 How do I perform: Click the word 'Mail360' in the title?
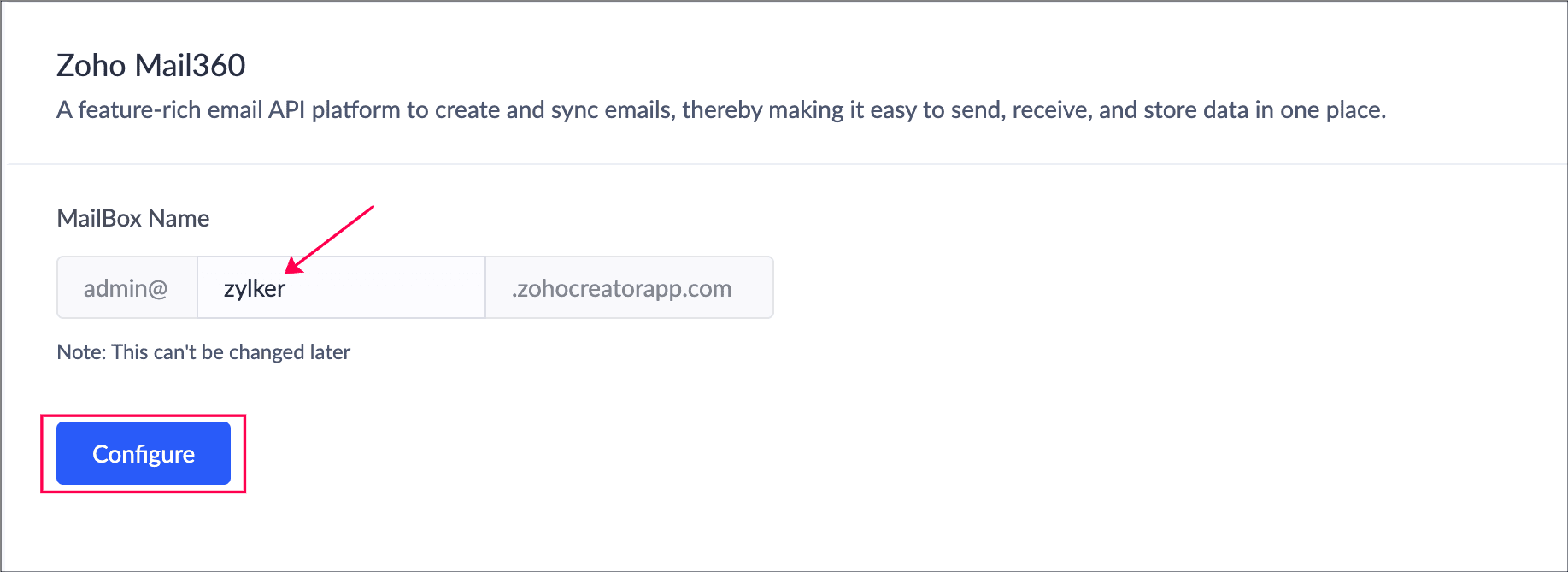[191, 66]
